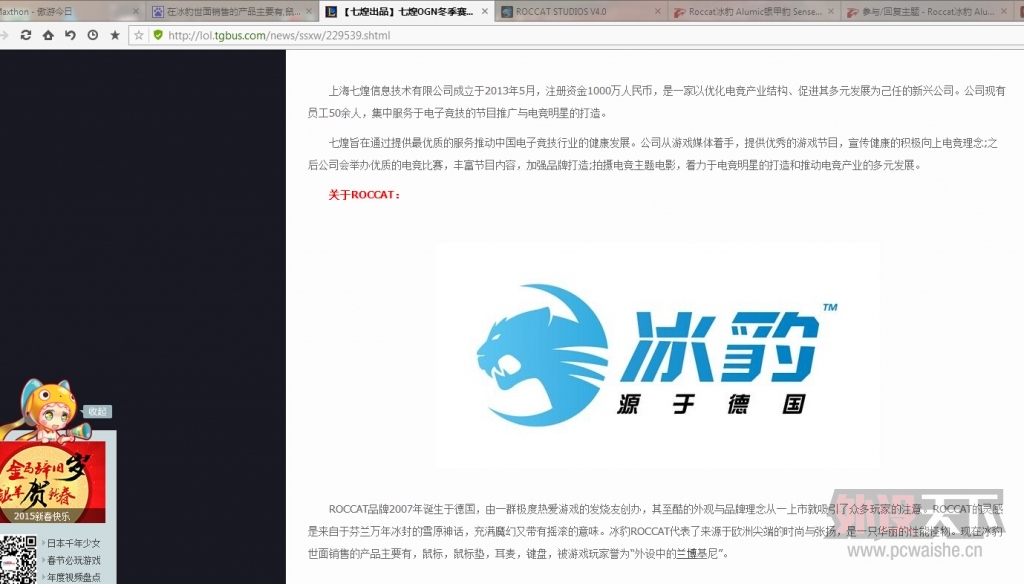This screenshot has width=1024, height=584.
Task: Close the 七煌OGN冬季赛 tab
Action: pyautogui.click(x=485, y=11)
